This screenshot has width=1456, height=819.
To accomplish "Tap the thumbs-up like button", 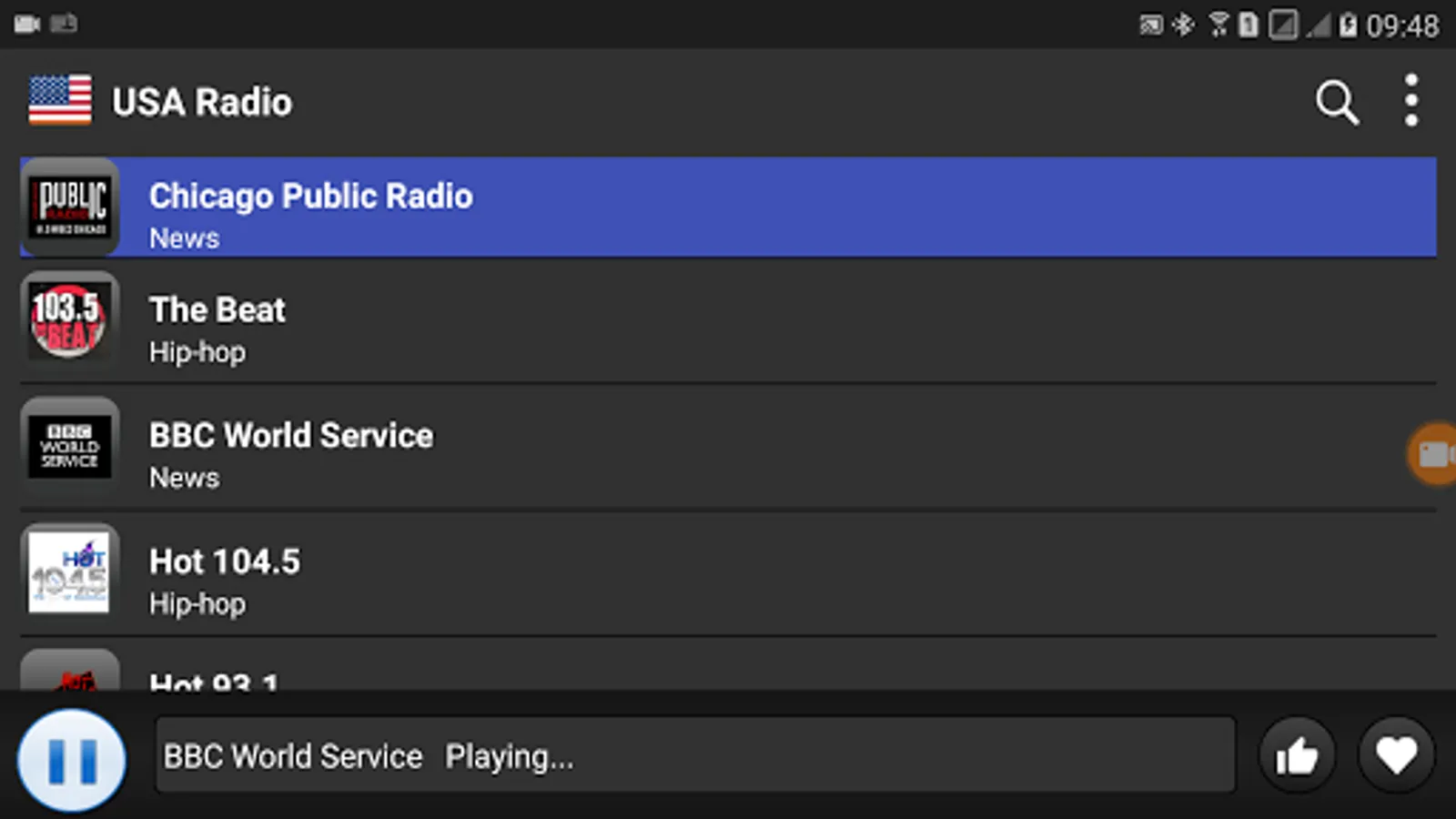I will pos(1296,755).
